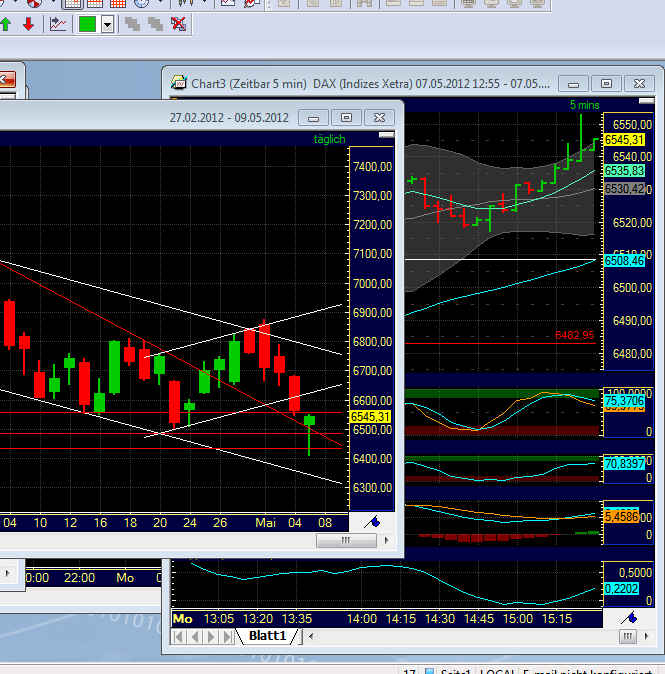Click the white bar beside the täglich label
665x674 pixels.
click(x=386, y=135)
